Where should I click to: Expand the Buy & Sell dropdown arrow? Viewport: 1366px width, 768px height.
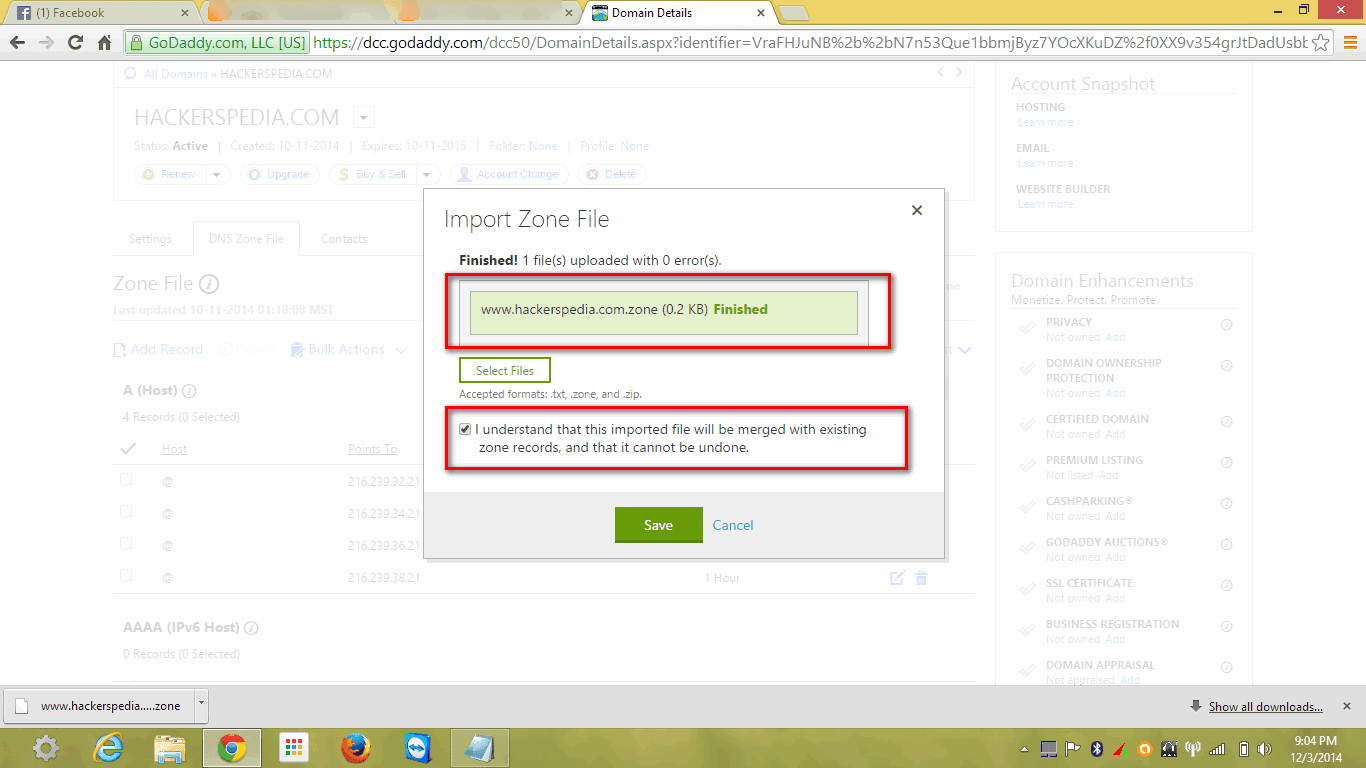(426, 174)
